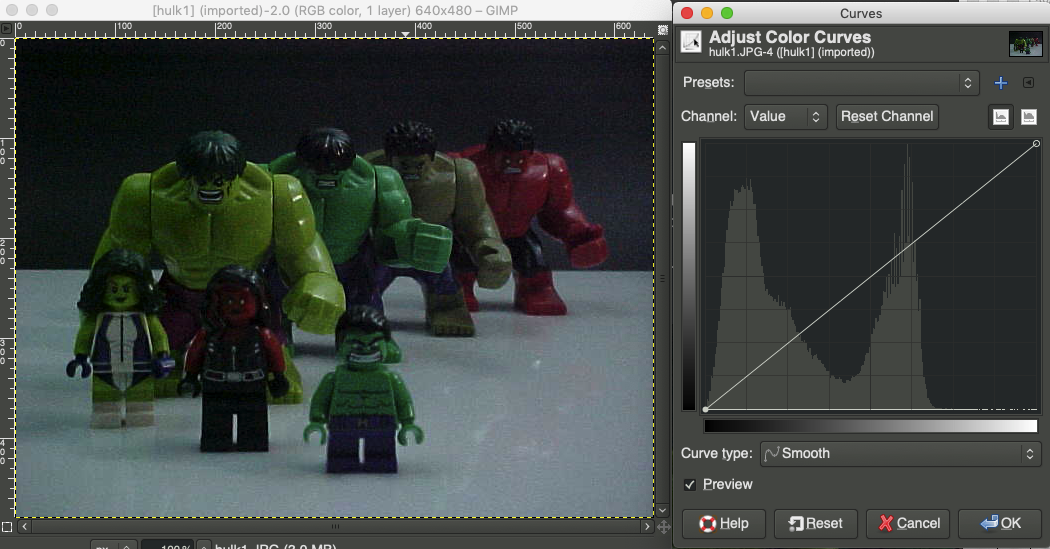Open the Channel dropdown showing Value
Screen dimensions: 1050x549
point(785,116)
